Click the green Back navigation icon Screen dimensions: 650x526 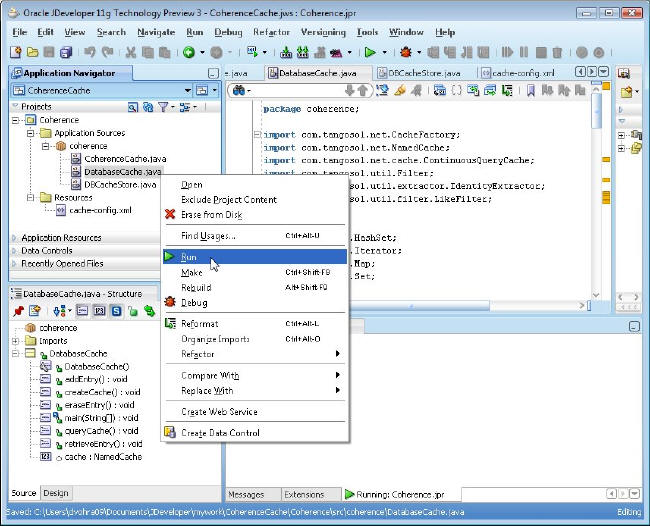tap(187, 52)
